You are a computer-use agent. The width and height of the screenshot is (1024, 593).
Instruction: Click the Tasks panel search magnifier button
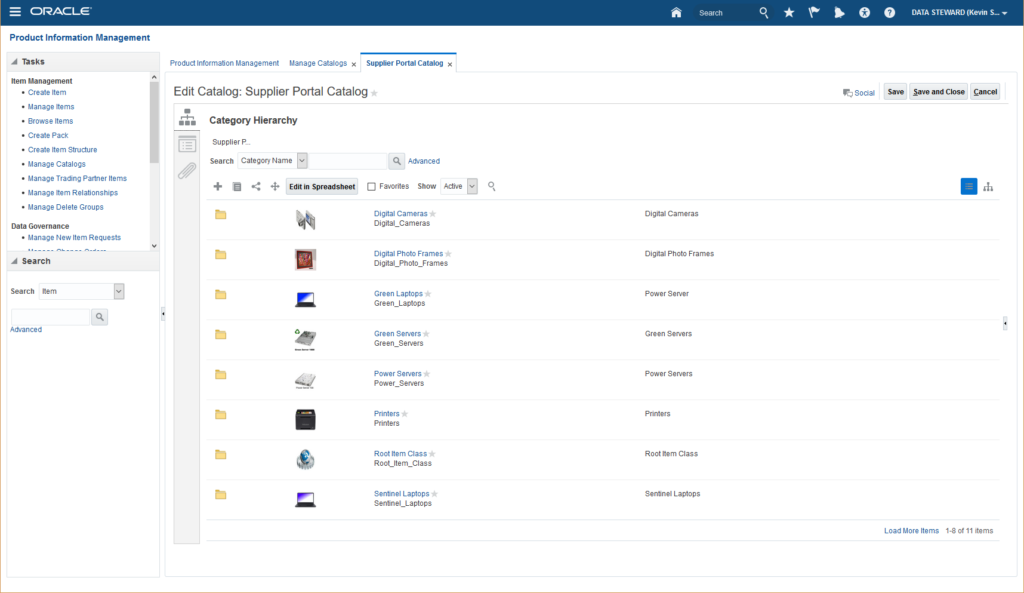[x=99, y=317]
